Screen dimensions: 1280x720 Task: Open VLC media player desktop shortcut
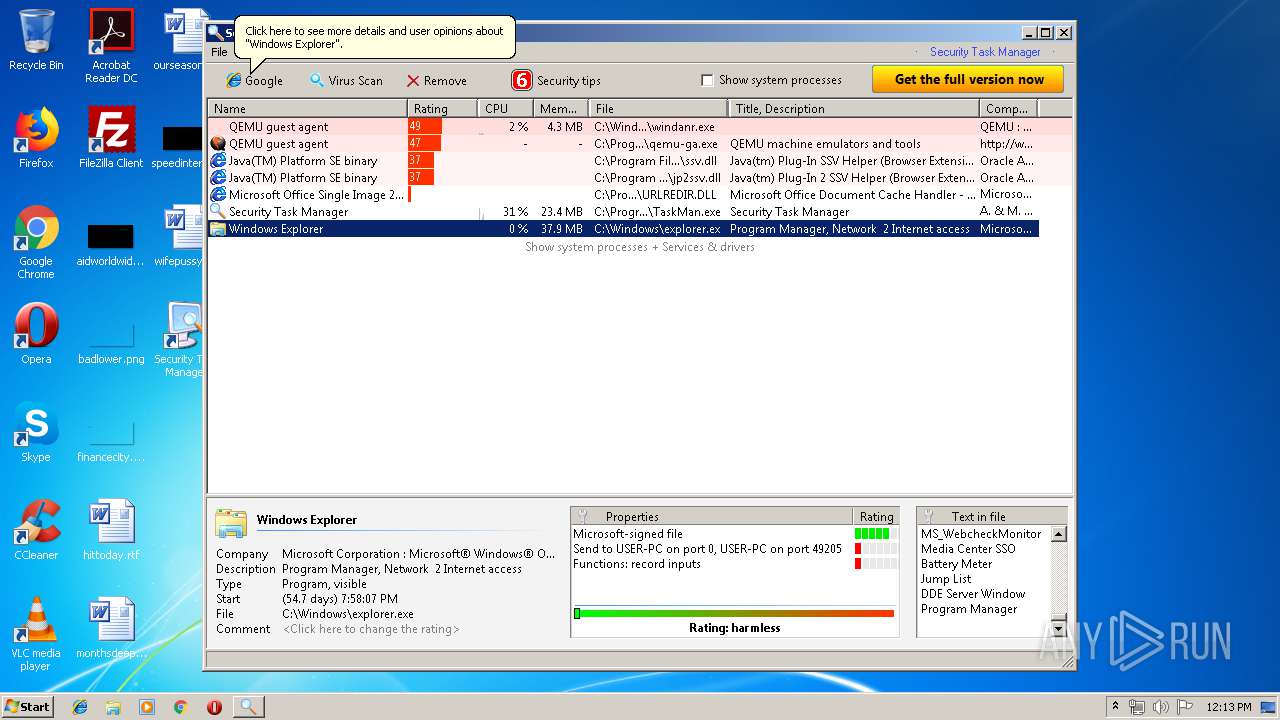(x=36, y=634)
